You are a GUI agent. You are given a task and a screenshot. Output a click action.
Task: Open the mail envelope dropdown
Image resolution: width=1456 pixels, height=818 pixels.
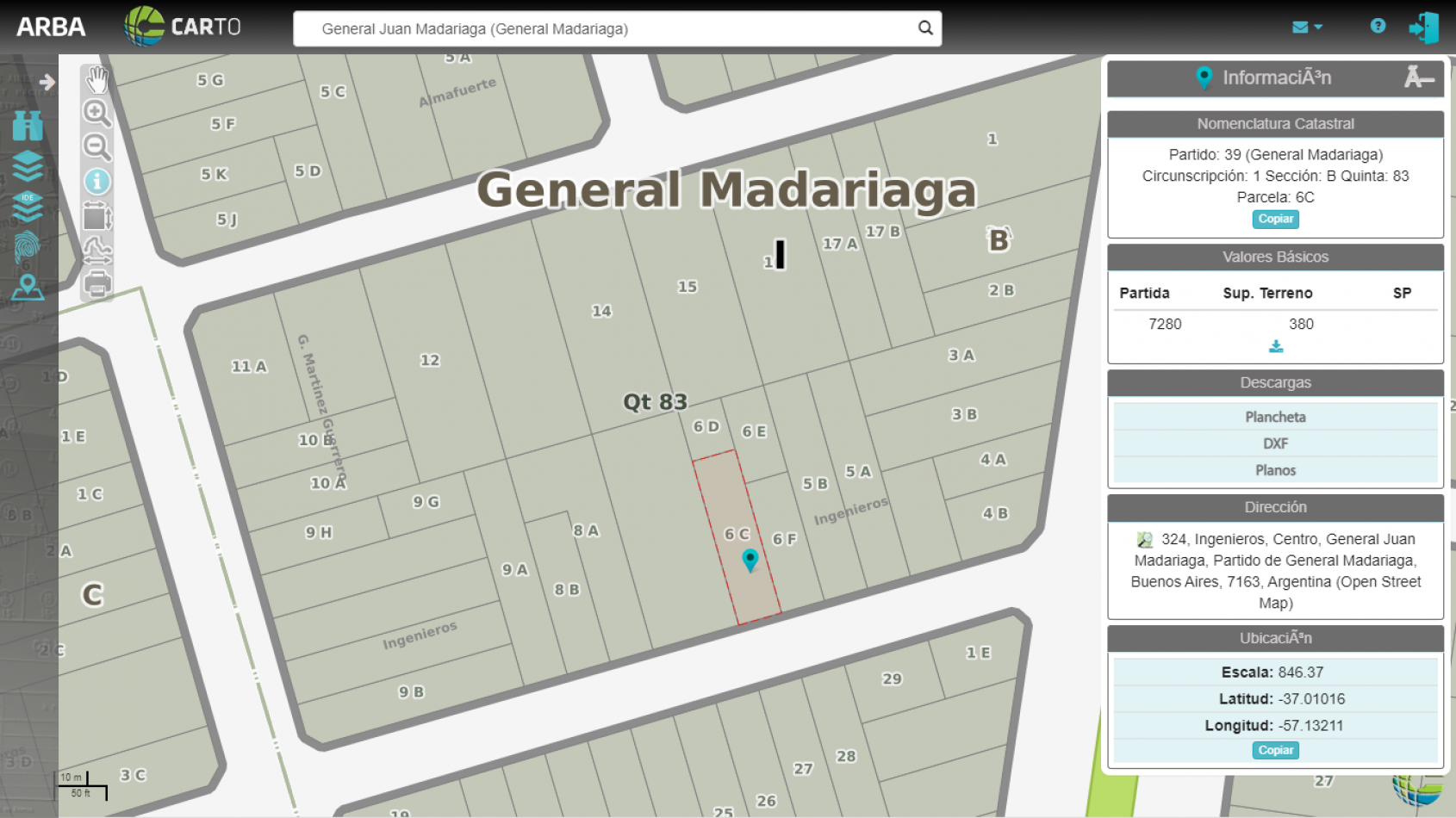[x=1307, y=28]
